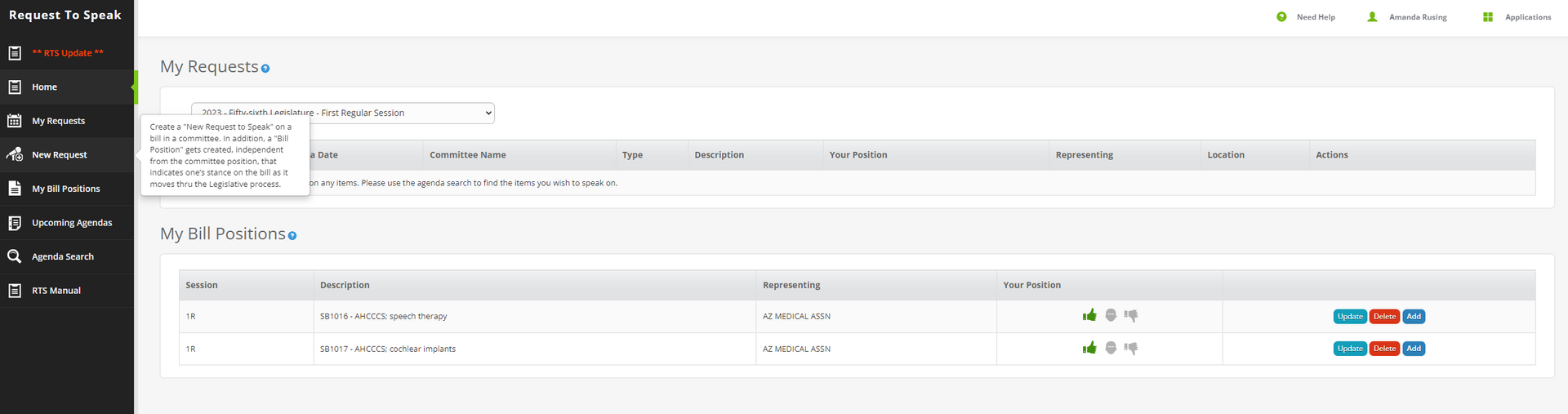The width and height of the screenshot is (1568, 414).
Task: Expand the legislative session dropdown
Action: click(x=343, y=113)
